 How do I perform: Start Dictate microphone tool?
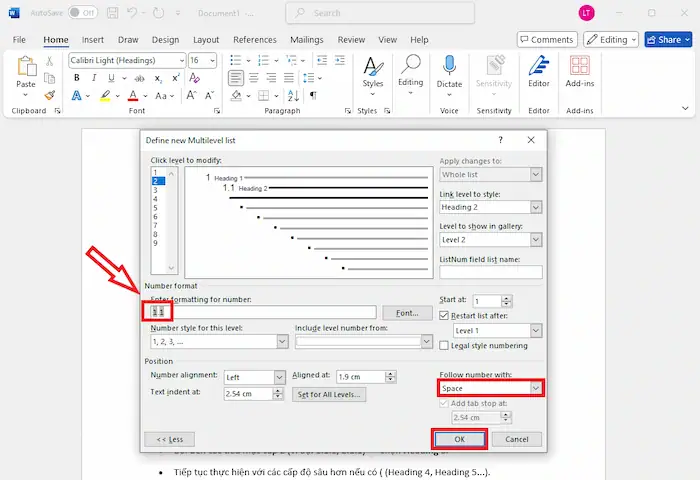449,68
